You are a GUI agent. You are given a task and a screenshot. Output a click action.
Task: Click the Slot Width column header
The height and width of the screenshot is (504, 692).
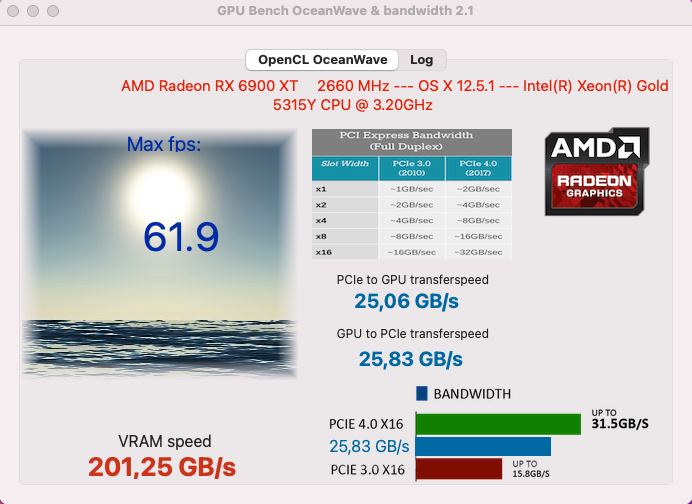(345, 168)
